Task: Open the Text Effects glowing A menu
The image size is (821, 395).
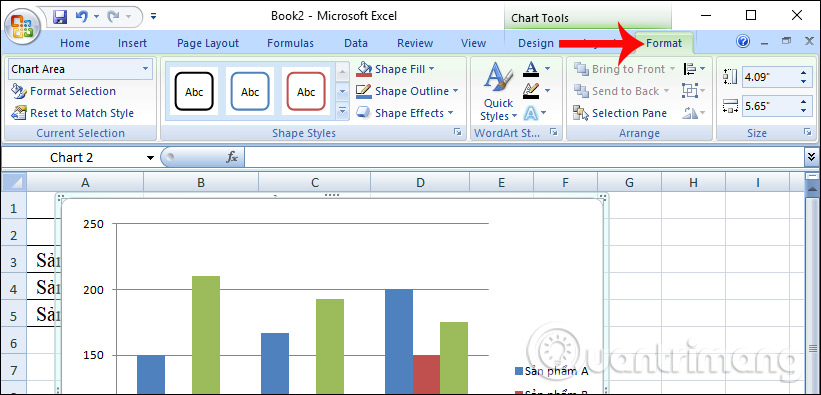Action: click(x=535, y=113)
